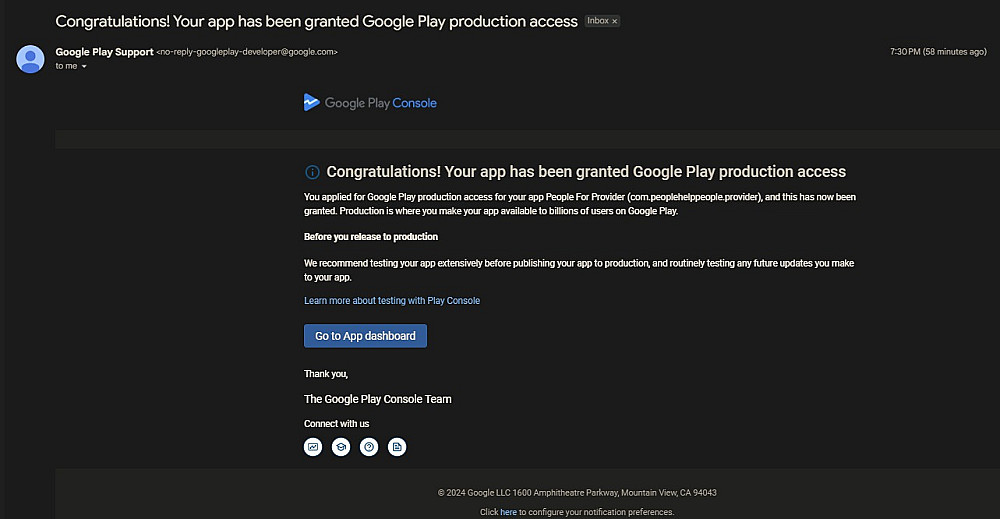The width and height of the screenshot is (1000, 519).
Task: Click the Google LLC address footer text
Action: click(x=577, y=493)
